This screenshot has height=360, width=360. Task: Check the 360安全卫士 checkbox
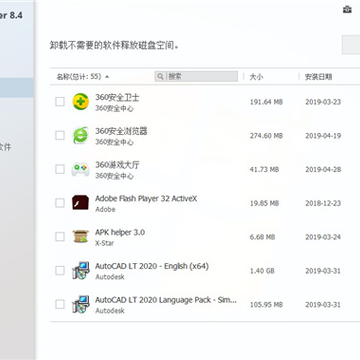[x=60, y=102]
